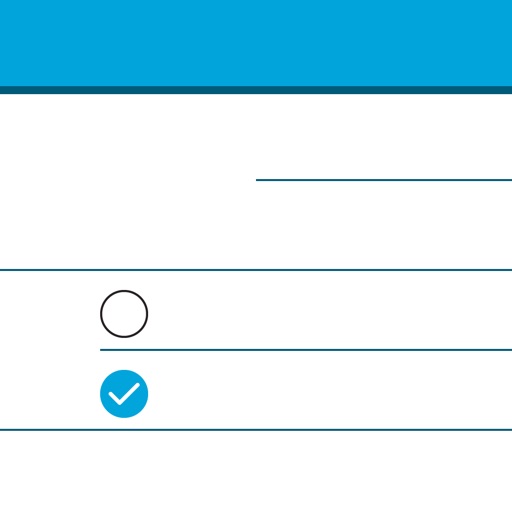Click the white space below the short underline
This screenshot has height=512, width=512.
[x=384, y=225]
